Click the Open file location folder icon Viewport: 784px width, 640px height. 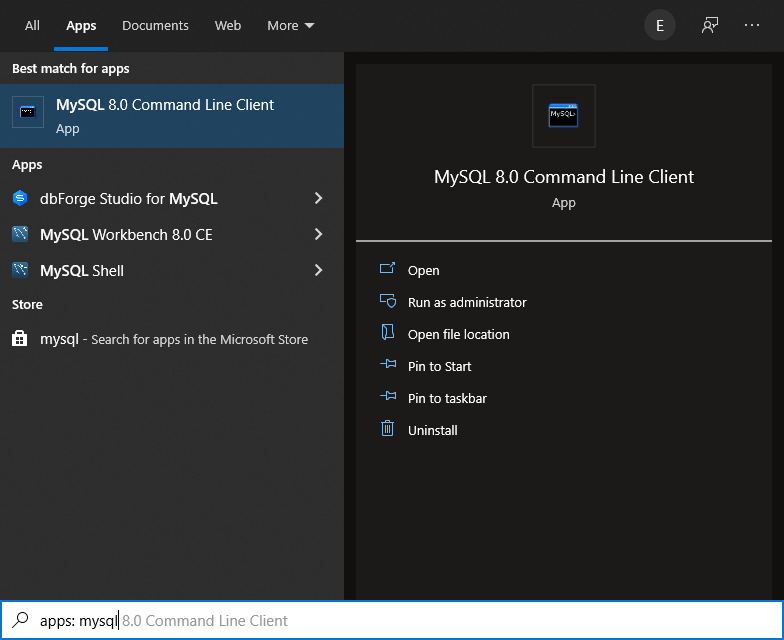tap(388, 332)
